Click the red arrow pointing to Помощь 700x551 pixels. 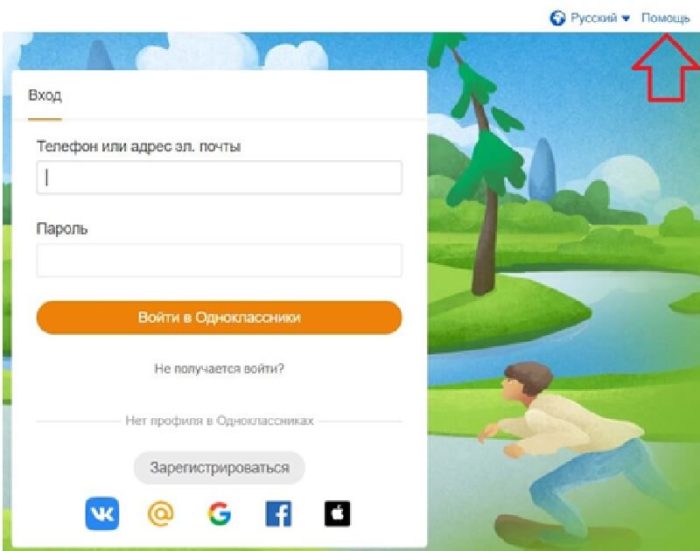coord(666,68)
